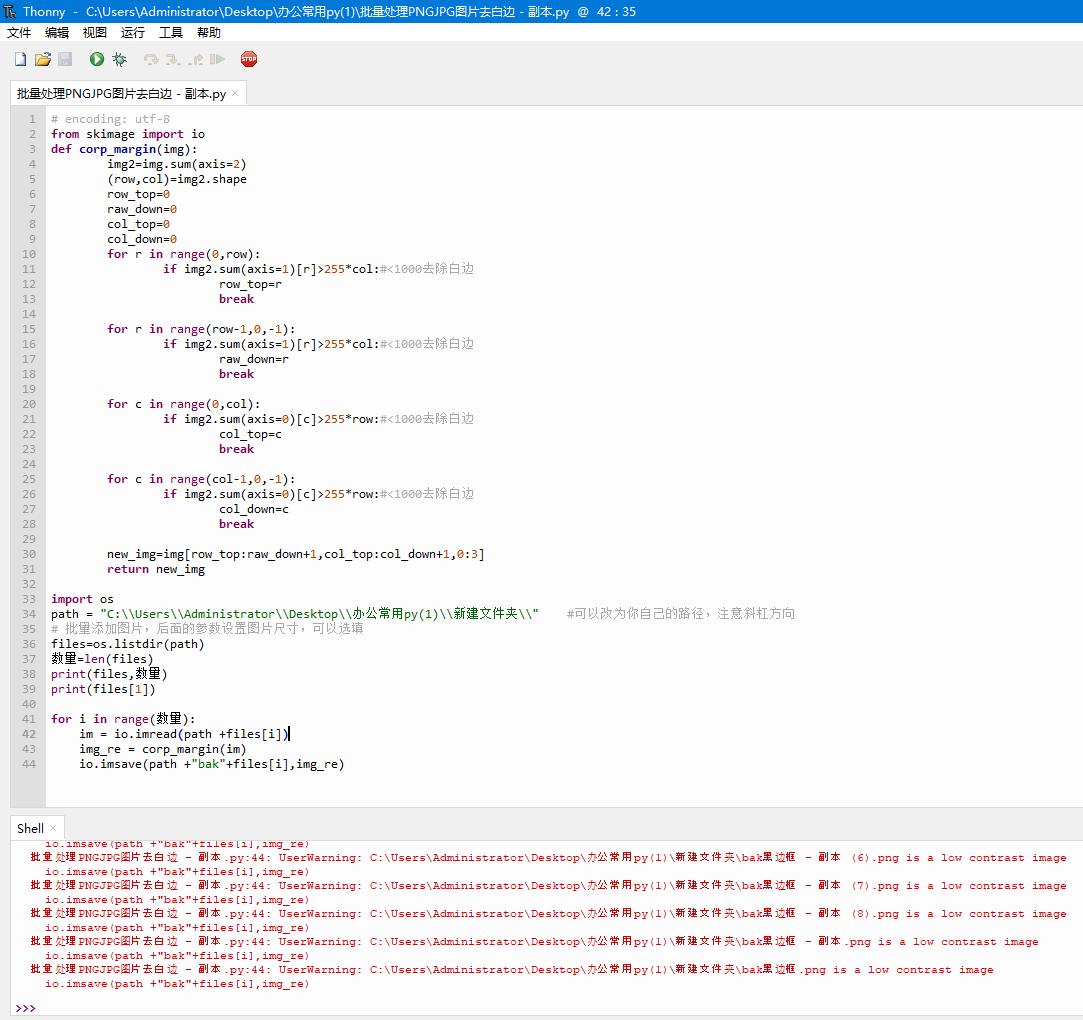This screenshot has width=1083, height=1020.
Task: Create a new file
Action: 19,59
